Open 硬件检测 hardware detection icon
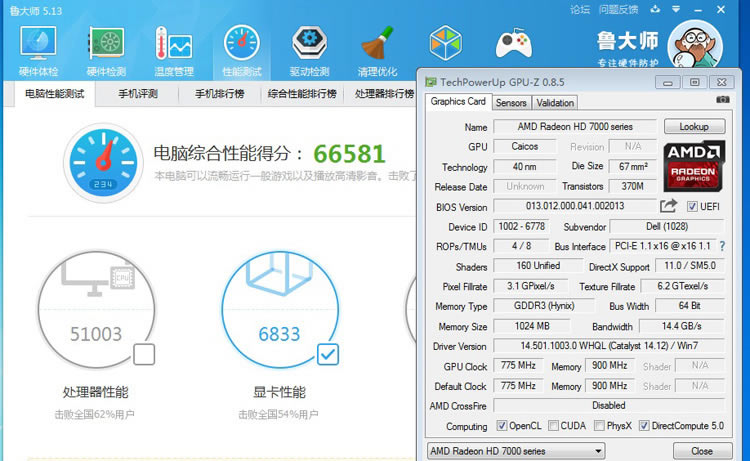750x461 pixels. (x=106, y=50)
